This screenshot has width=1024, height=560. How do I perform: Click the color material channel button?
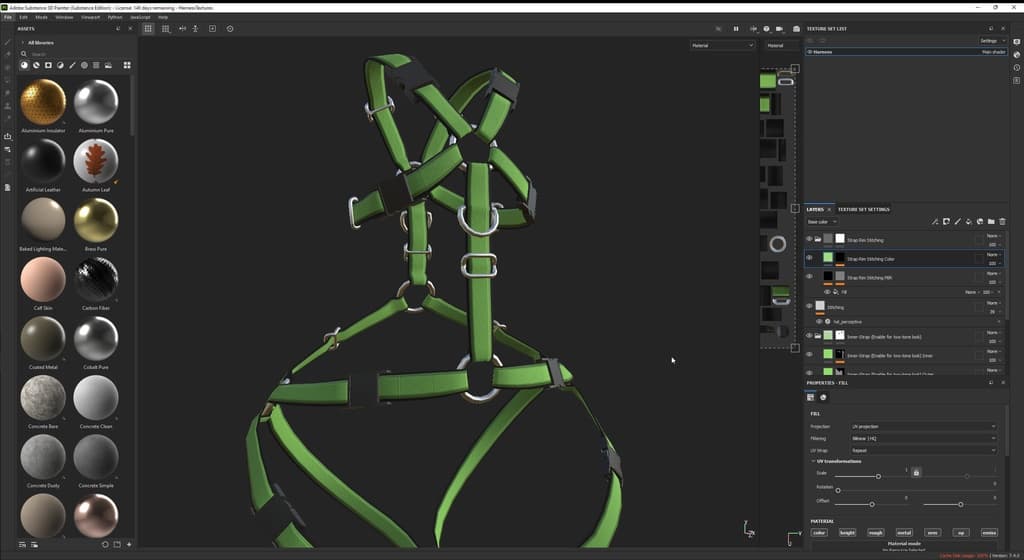coord(819,533)
